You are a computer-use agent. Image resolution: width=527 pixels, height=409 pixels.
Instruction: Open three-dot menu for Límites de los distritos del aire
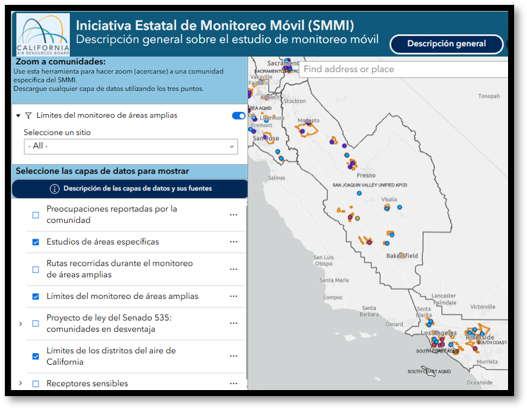[234, 356]
